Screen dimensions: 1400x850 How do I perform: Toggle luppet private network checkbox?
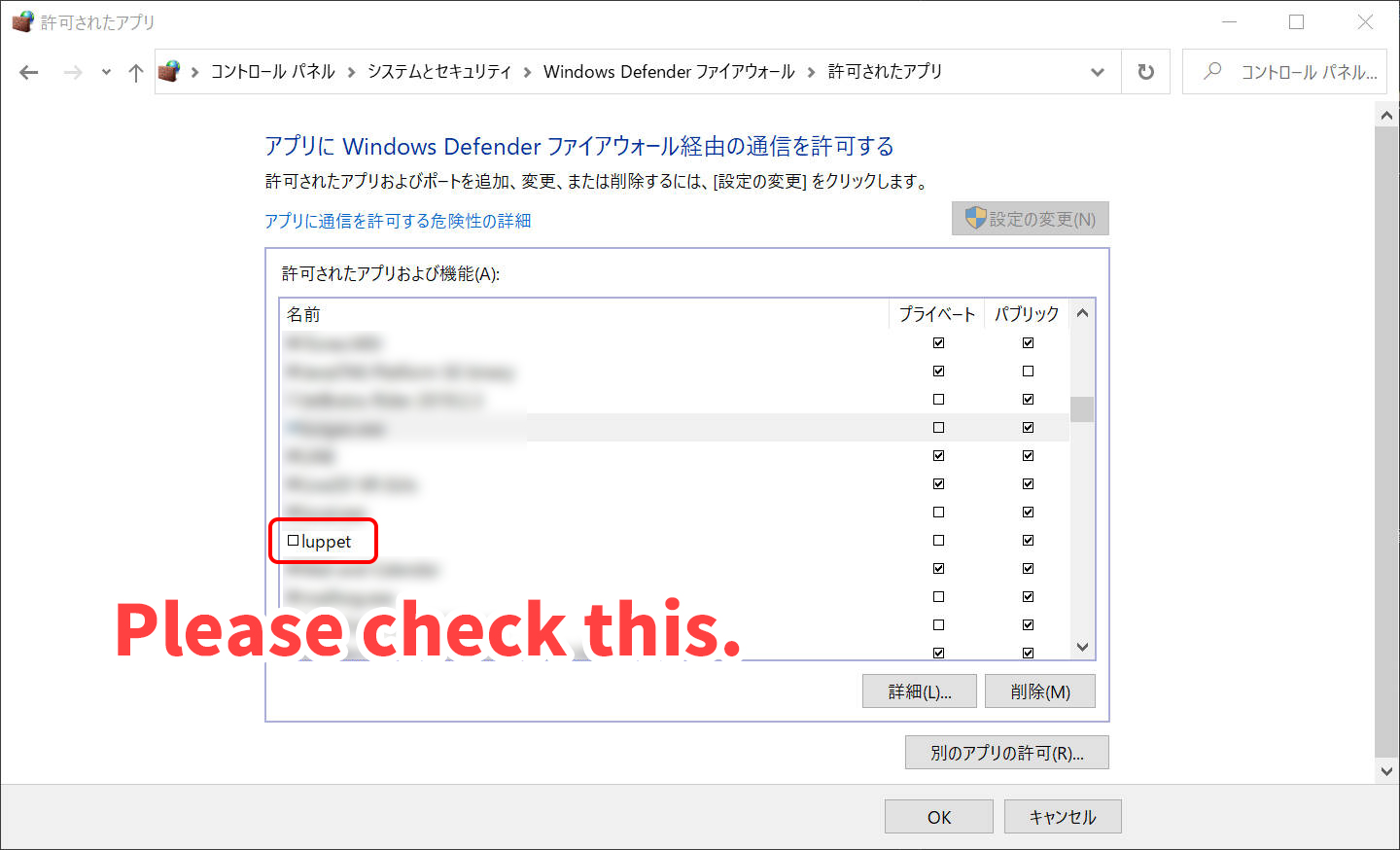pyautogui.click(x=938, y=540)
